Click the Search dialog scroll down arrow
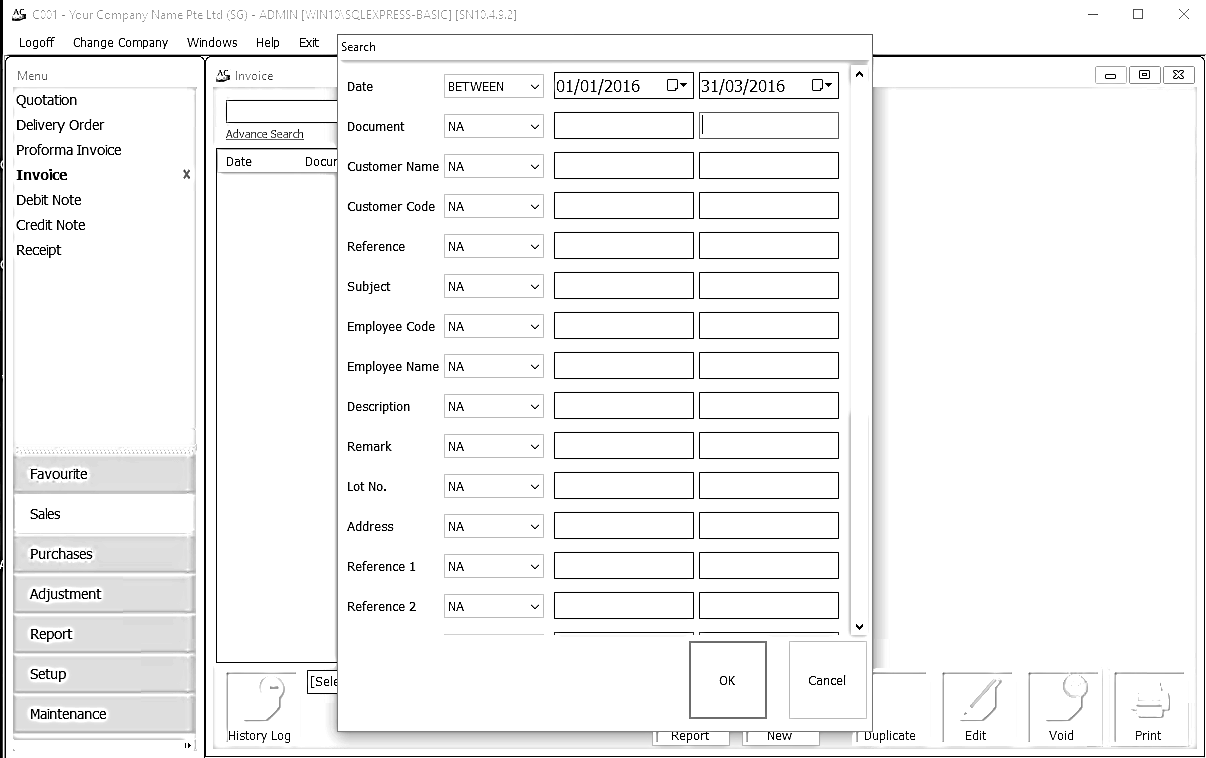Viewport: 1206px width, 758px height. coord(858,626)
